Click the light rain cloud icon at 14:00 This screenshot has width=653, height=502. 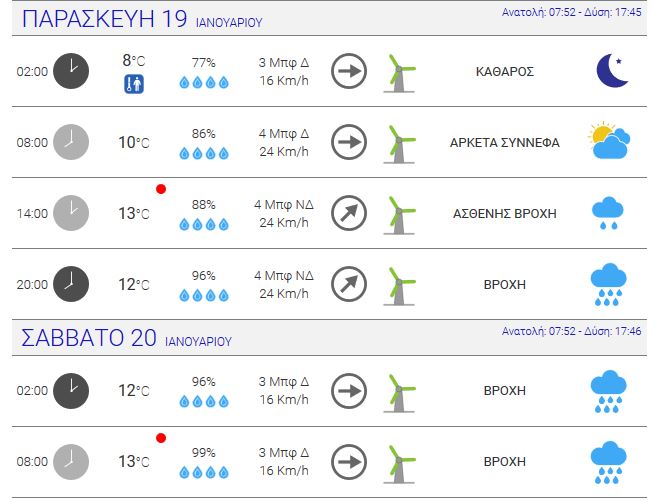point(608,213)
